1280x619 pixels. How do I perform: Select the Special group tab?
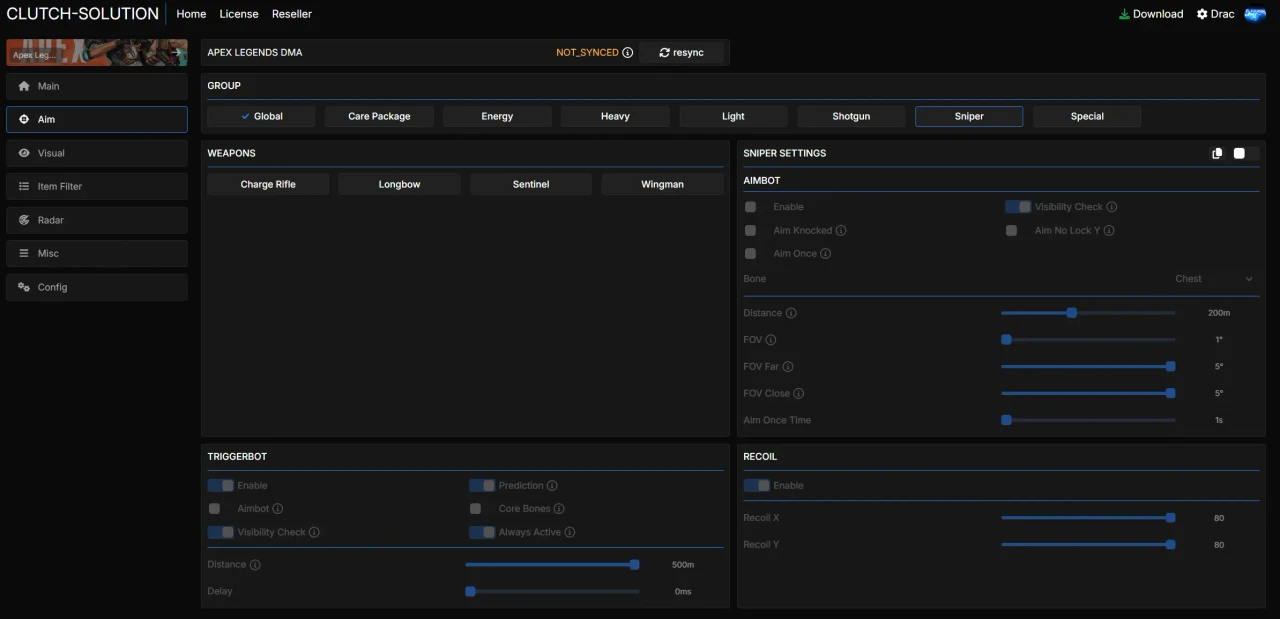click(1087, 116)
